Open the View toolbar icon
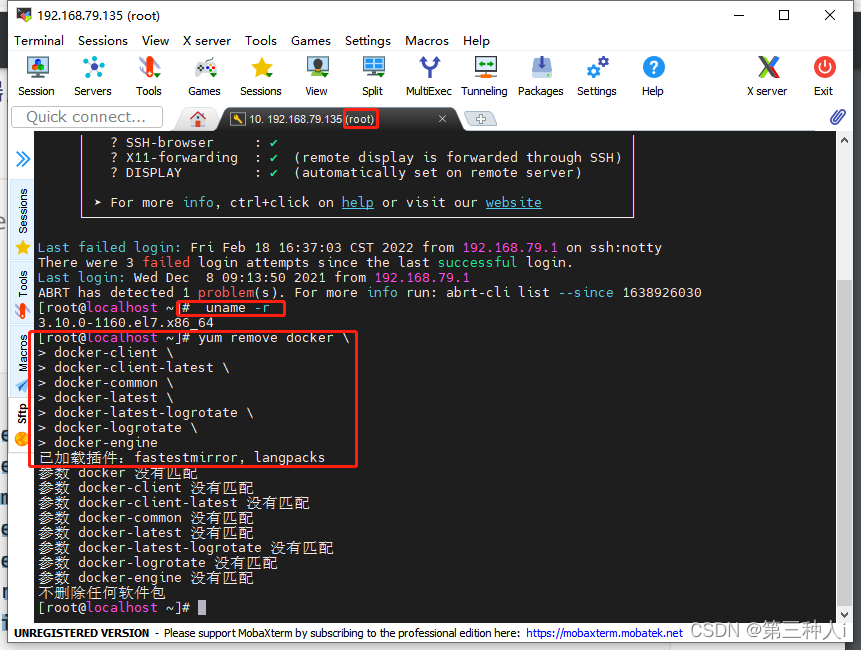 click(x=317, y=76)
